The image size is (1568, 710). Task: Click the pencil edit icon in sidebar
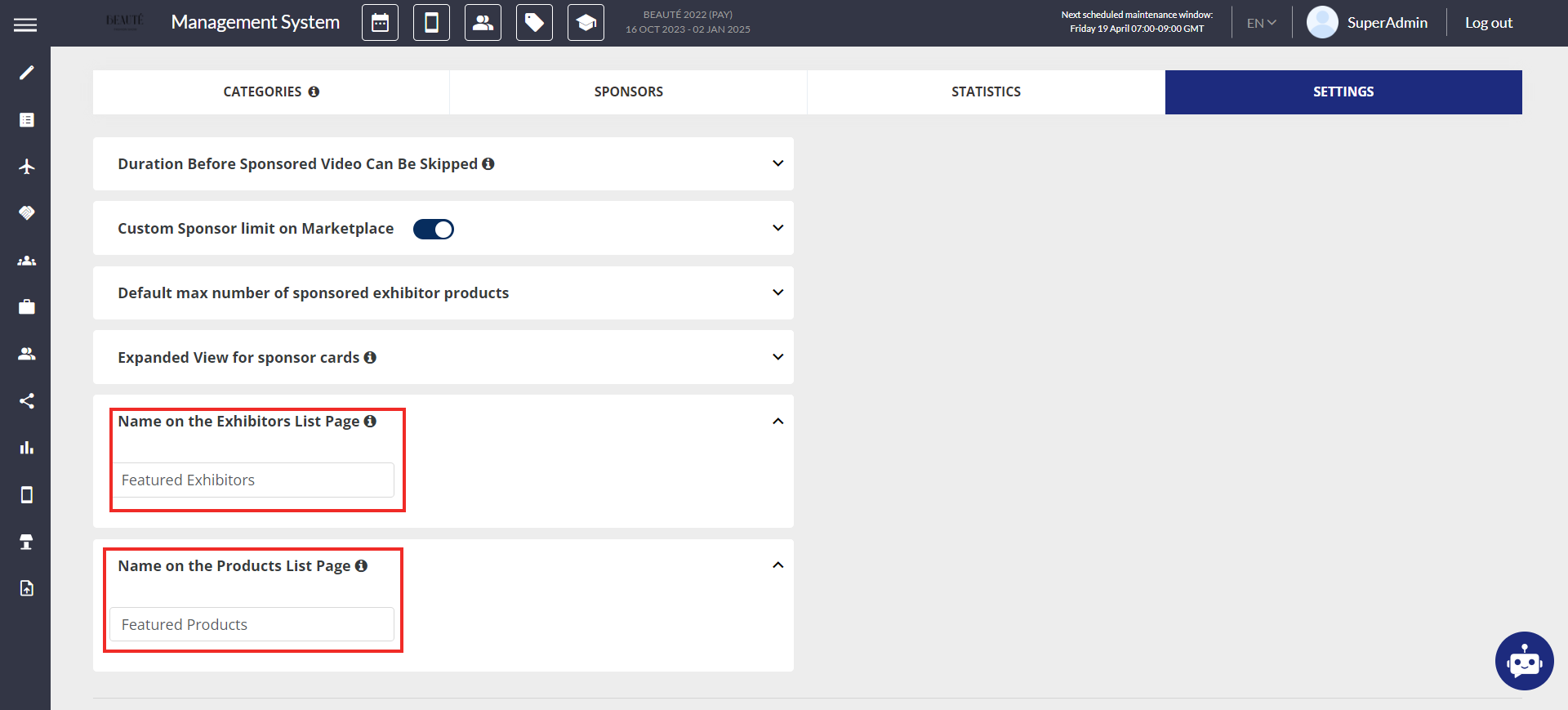point(27,74)
